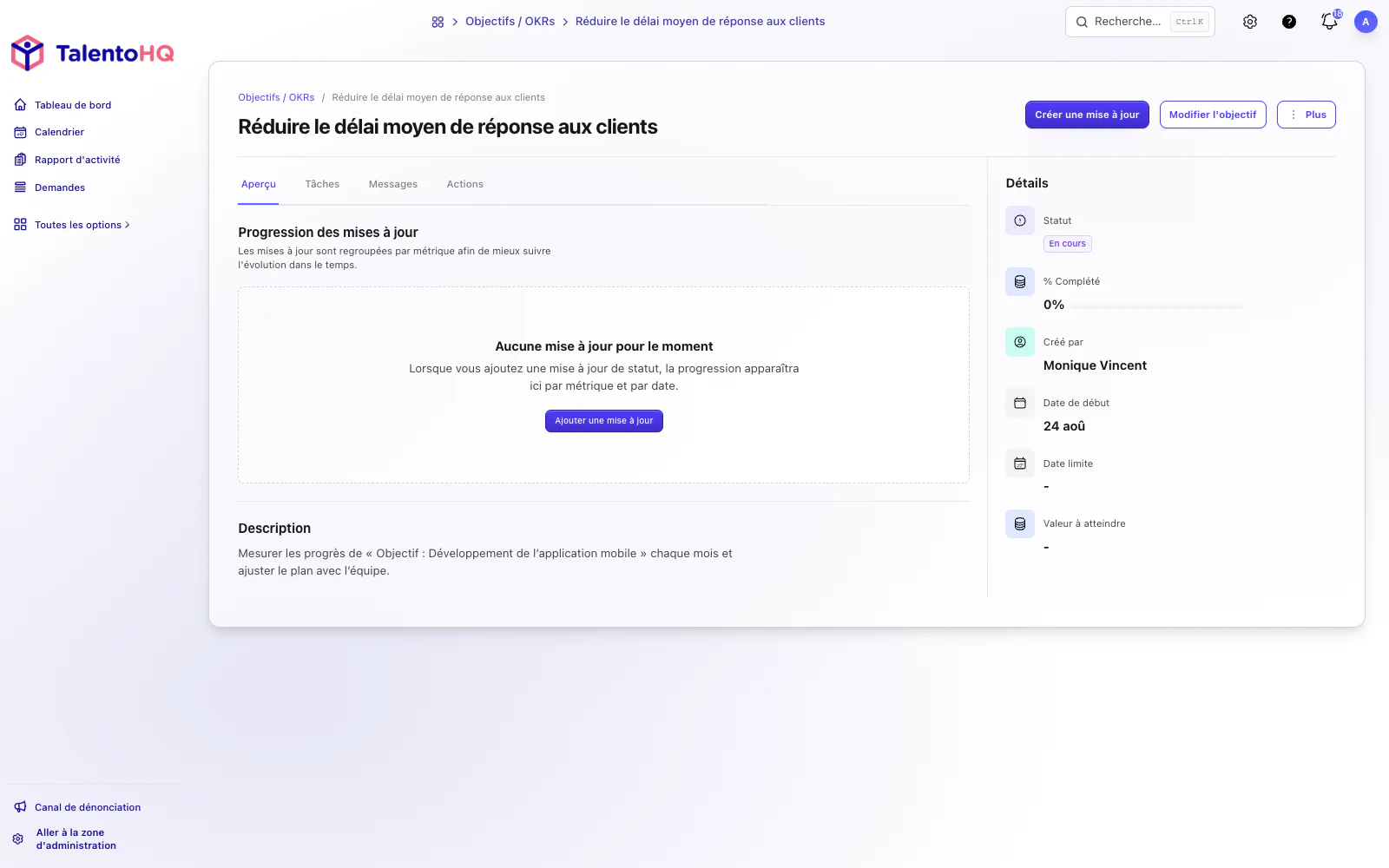Screen dimensions: 1389x868
Task: Open the Actions tab
Action: pyautogui.click(x=465, y=184)
